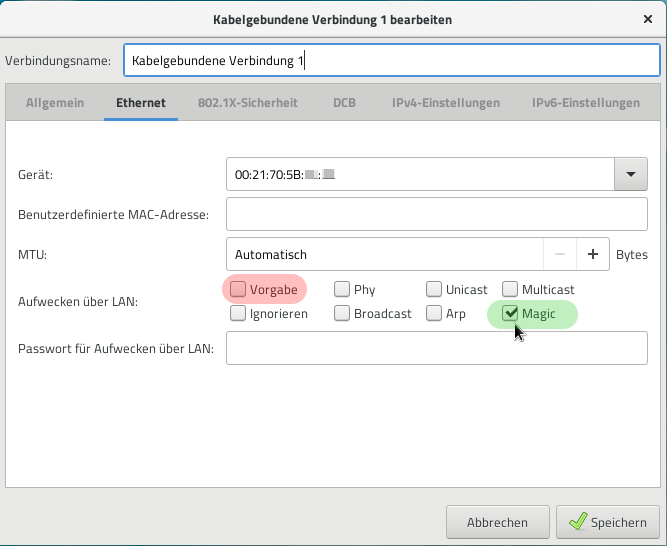
Task: Enable Unicast wake on LAN
Action: click(434, 289)
